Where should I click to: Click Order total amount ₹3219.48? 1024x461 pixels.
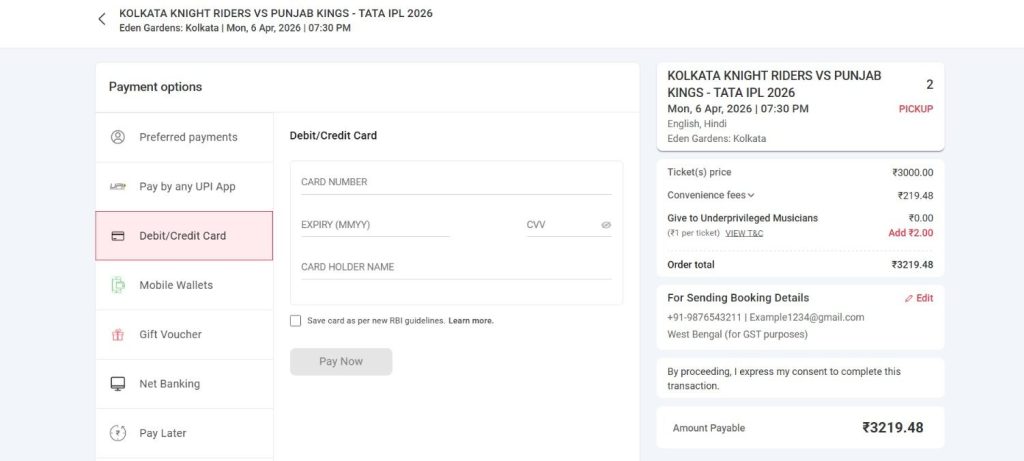coord(912,265)
